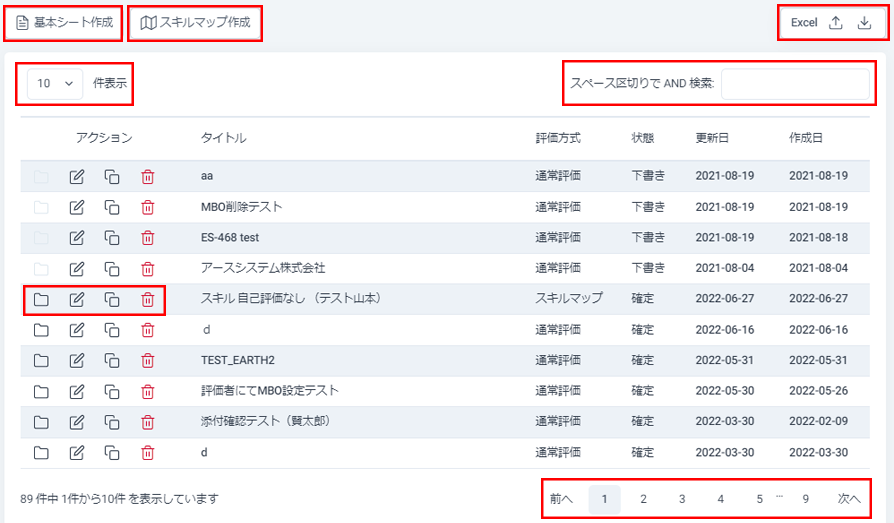The height and width of the screenshot is (523, 894).
Task: Jump to page 9 in pagination
Action: tap(805, 499)
